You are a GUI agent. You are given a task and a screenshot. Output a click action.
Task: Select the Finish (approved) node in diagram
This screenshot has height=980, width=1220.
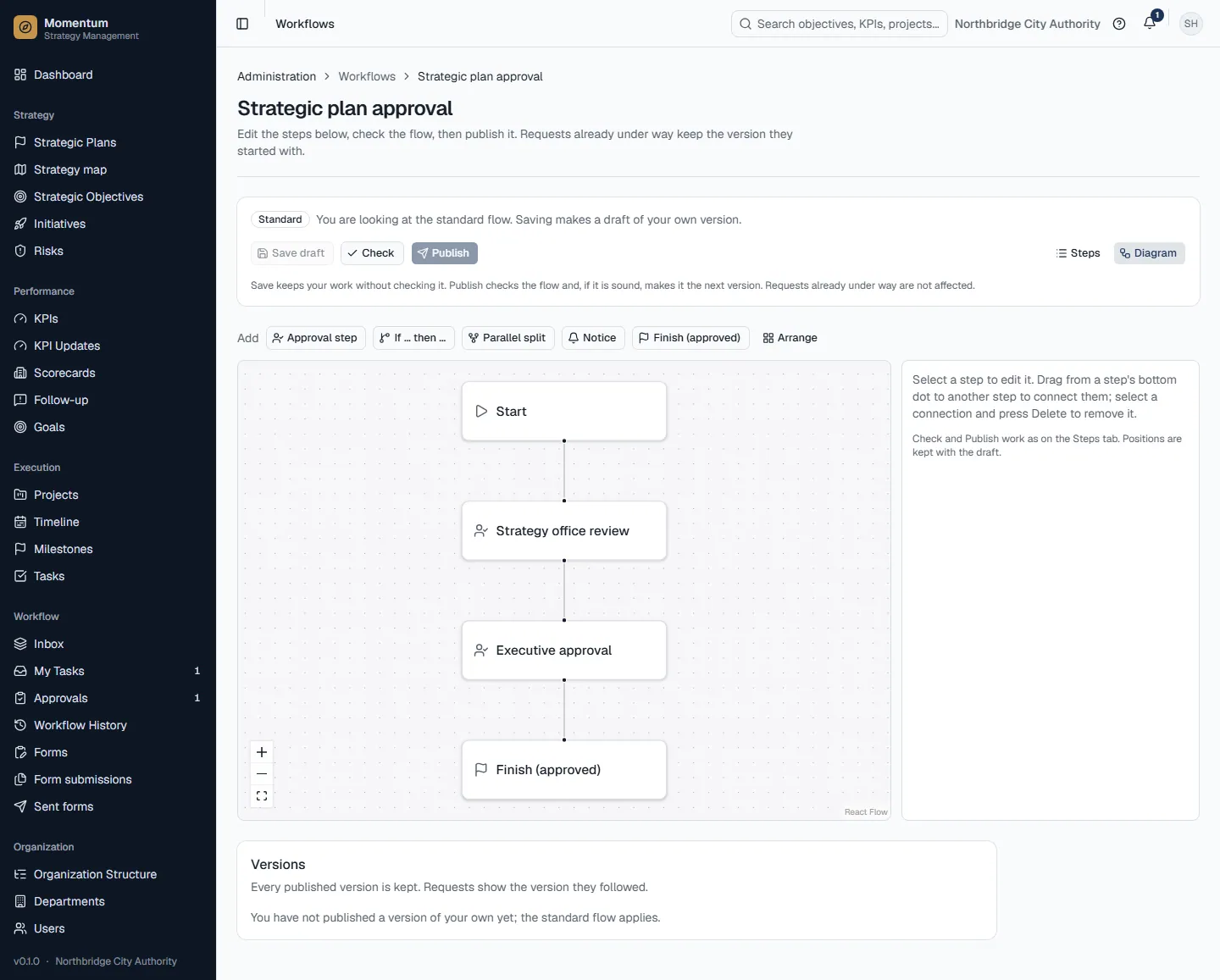click(564, 769)
